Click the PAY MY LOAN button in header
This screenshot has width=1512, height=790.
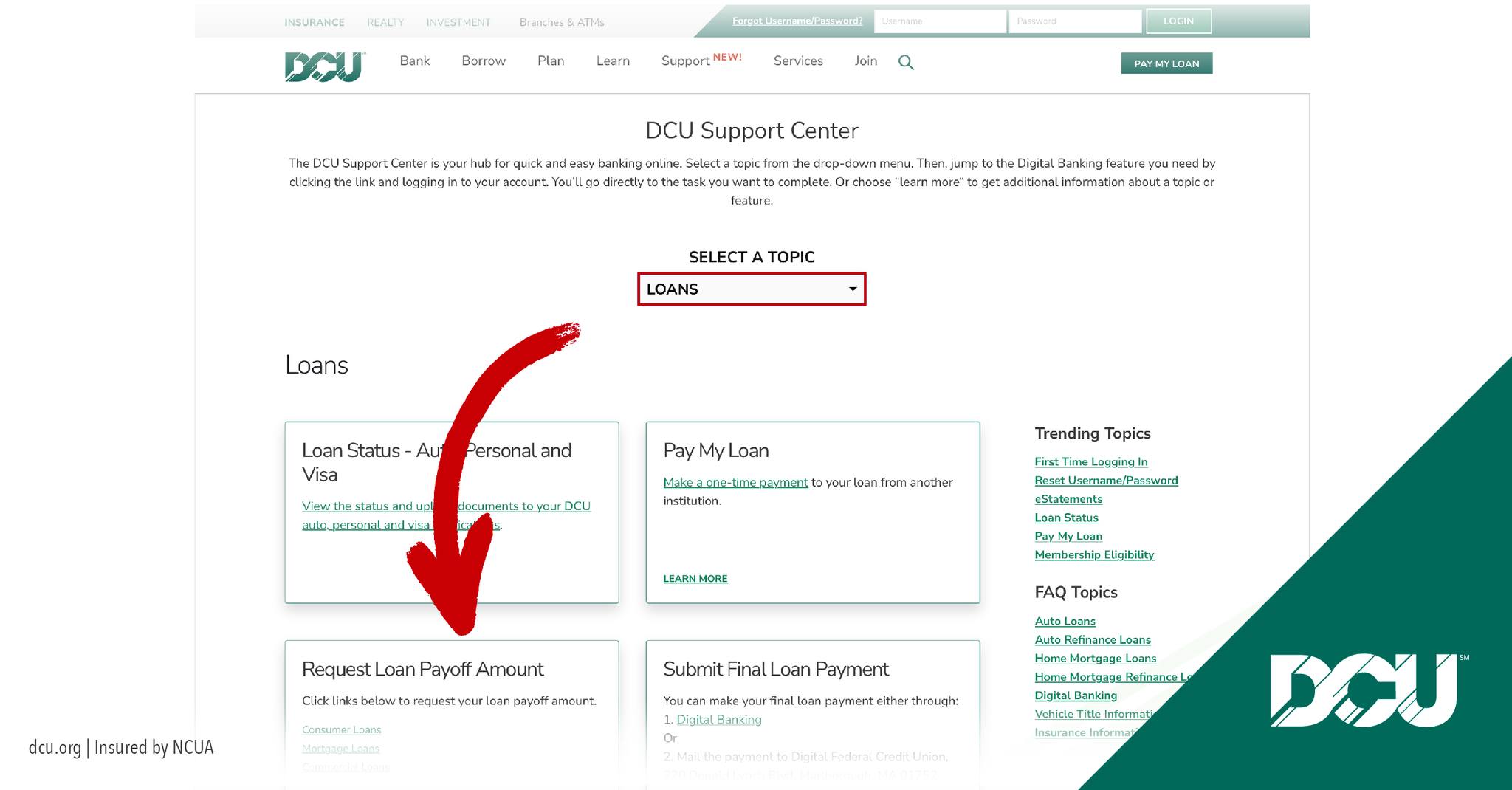point(1166,63)
